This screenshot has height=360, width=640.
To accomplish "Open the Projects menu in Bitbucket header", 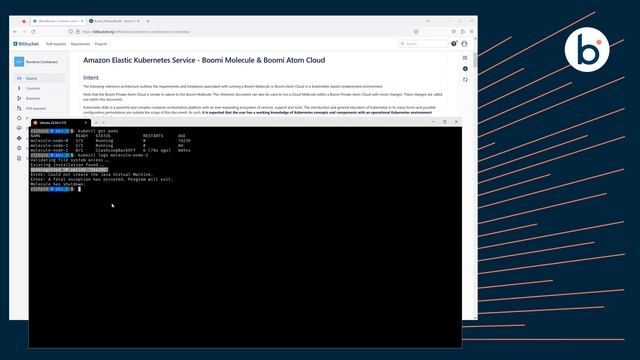I will (101, 44).
